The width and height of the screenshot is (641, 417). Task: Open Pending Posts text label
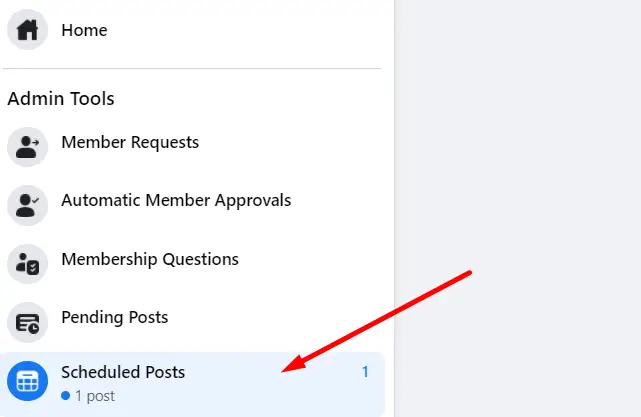(115, 317)
